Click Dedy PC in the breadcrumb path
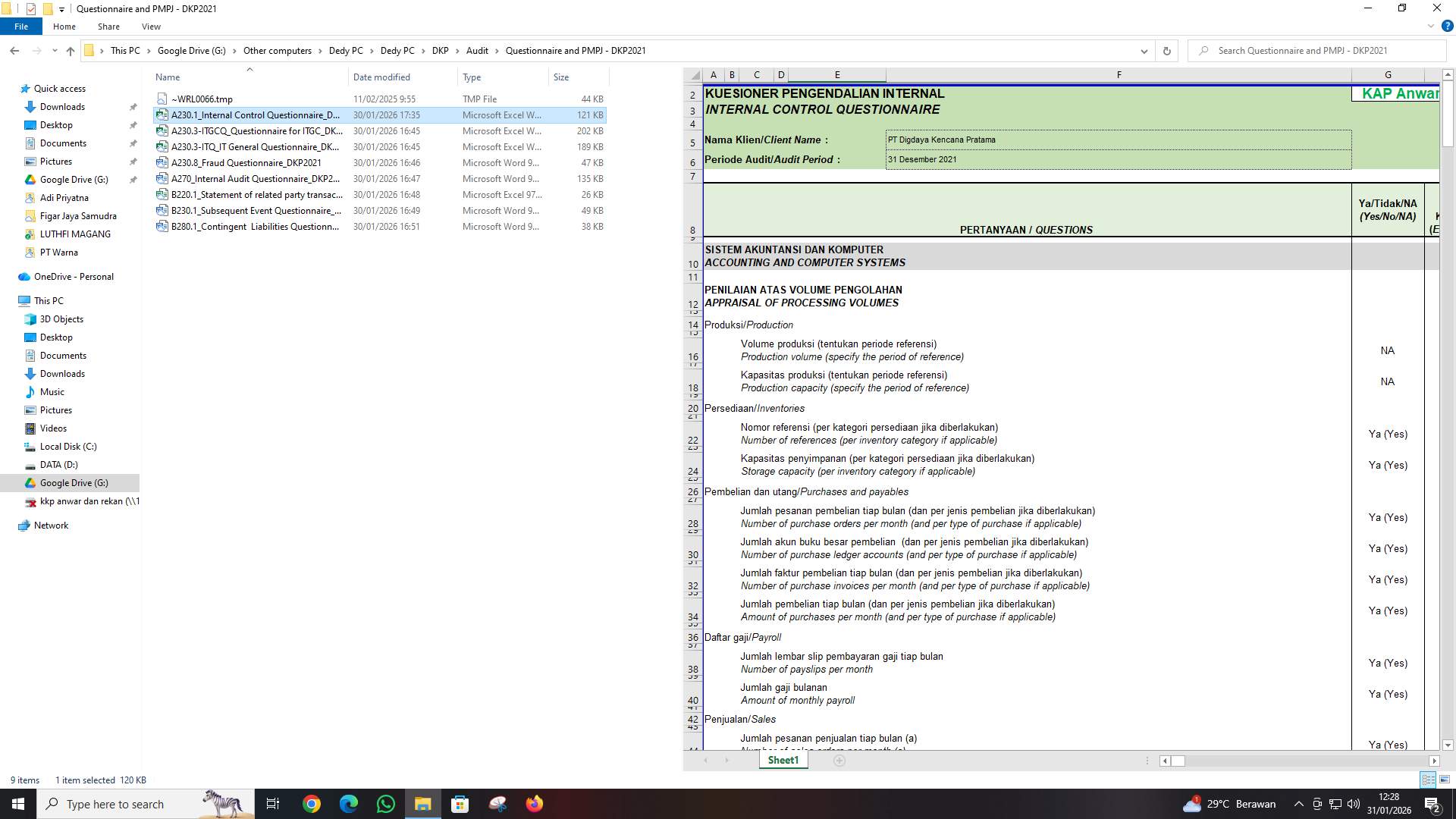Screen dimensions: 1456x819 pyautogui.click(x=346, y=51)
